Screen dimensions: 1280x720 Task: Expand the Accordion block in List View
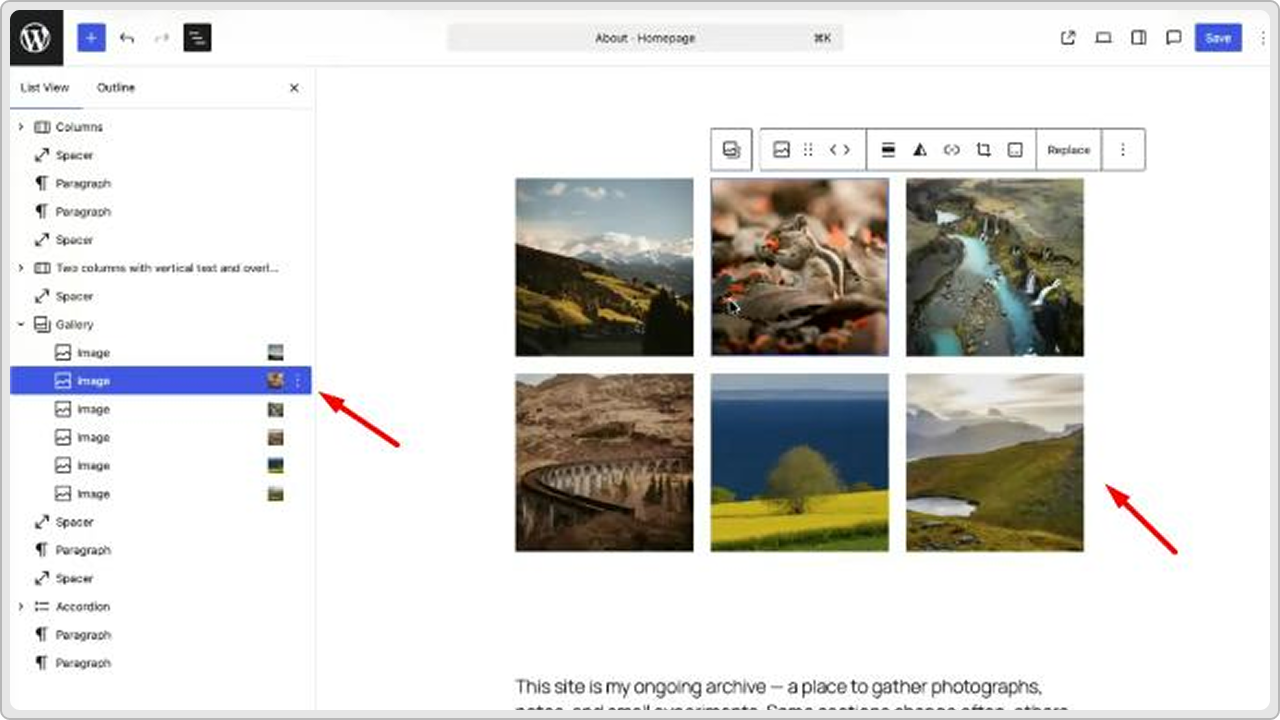point(21,606)
